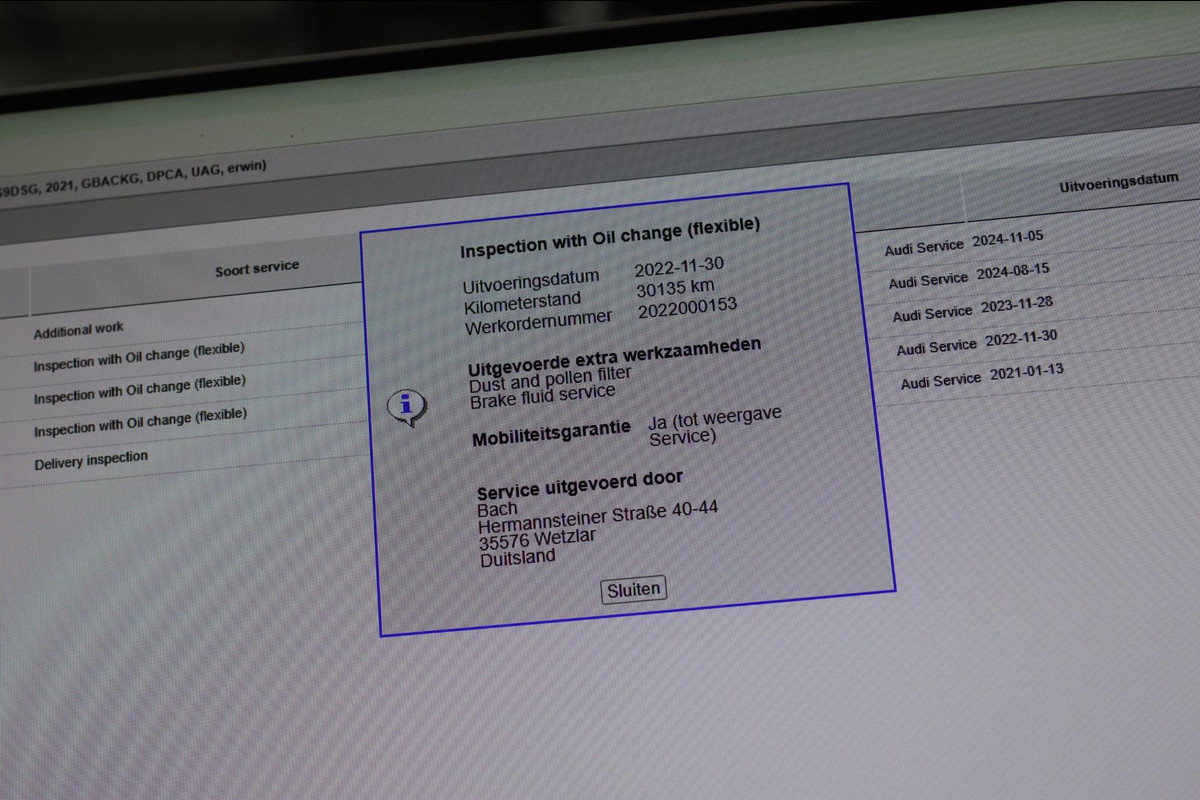Click the dialog's bold Inspection with Oil change title
The image size is (1200, 800).
tap(610, 236)
